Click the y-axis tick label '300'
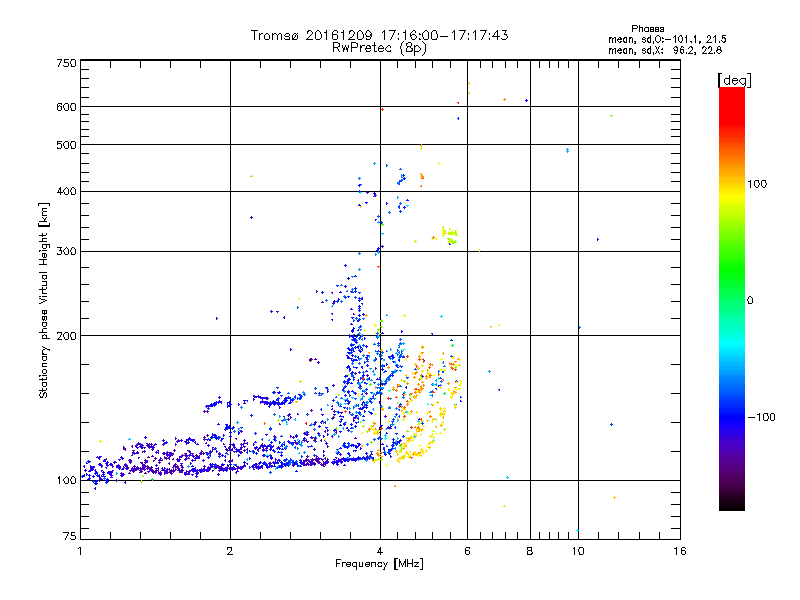800x600 pixels. (66, 252)
